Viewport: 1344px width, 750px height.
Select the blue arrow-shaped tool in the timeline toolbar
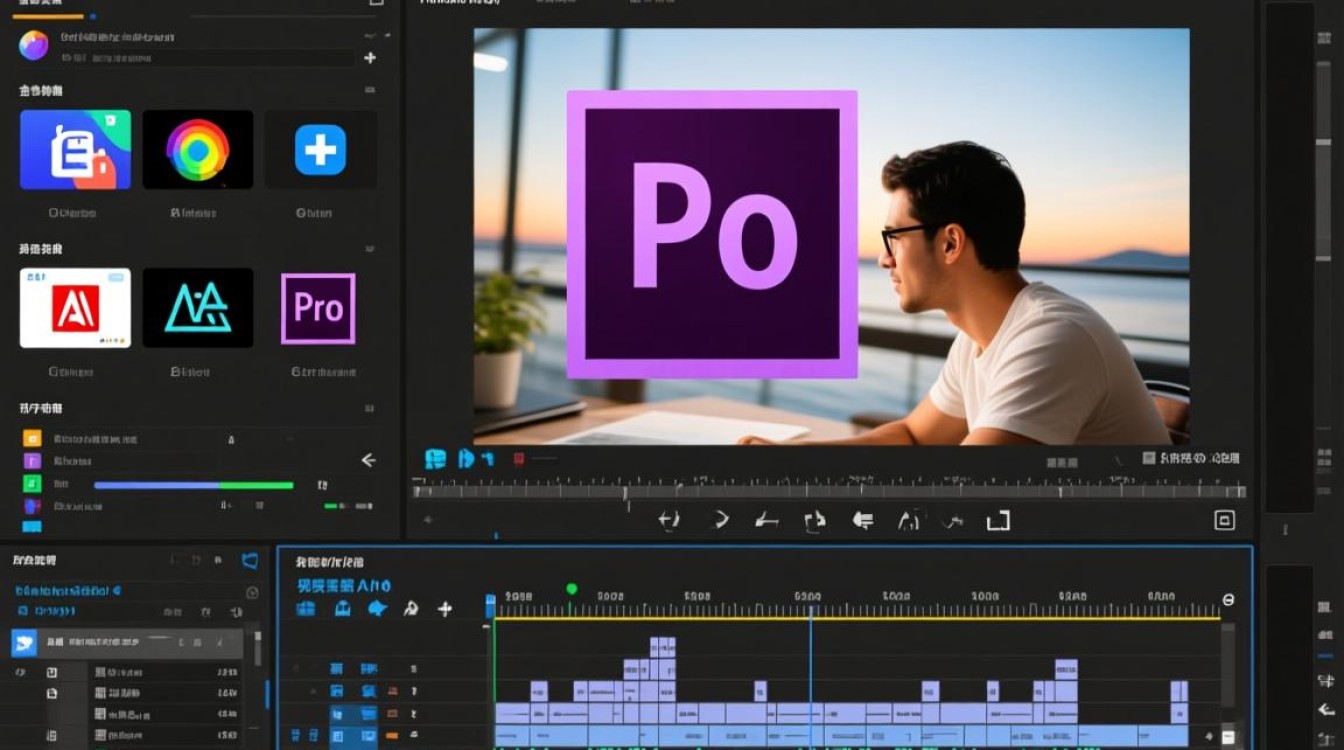pos(376,608)
